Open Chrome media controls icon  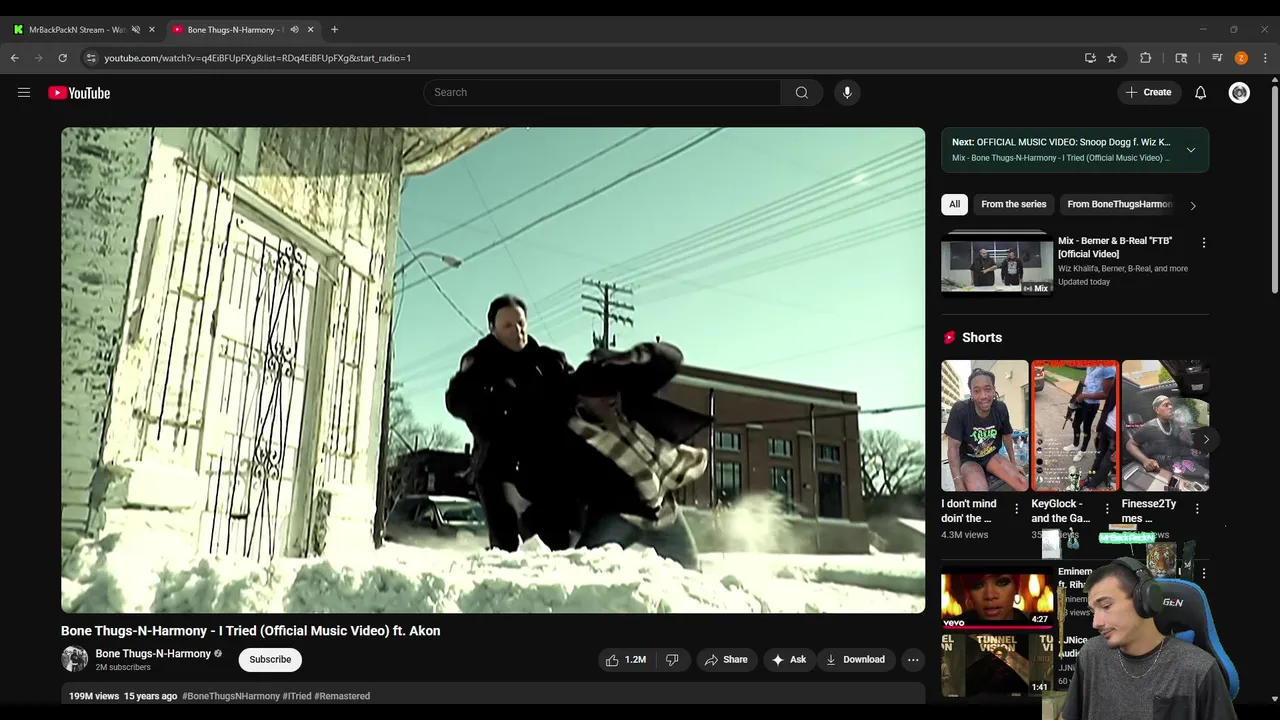[x=1217, y=58]
